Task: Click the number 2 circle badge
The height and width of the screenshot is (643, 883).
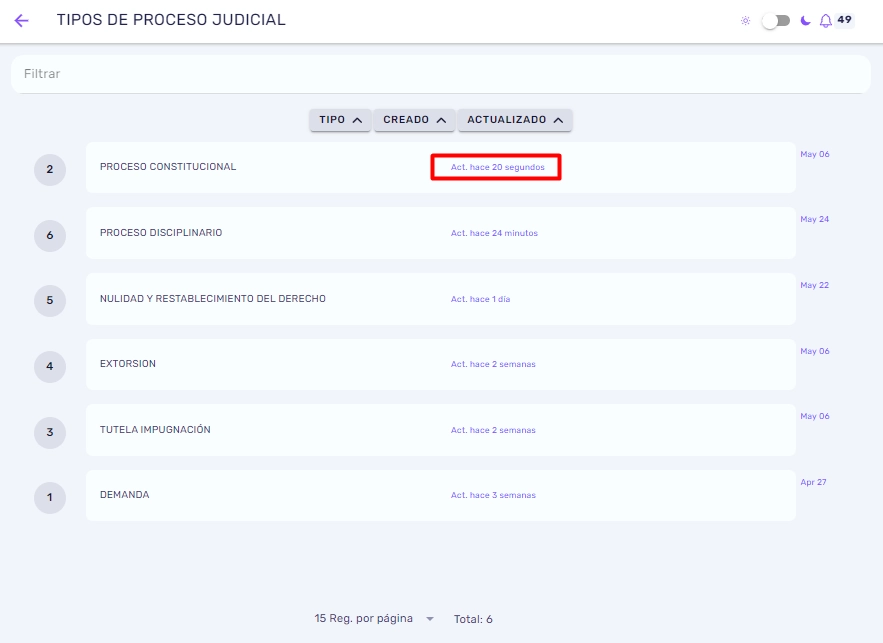Action: pyautogui.click(x=50, y=169)
